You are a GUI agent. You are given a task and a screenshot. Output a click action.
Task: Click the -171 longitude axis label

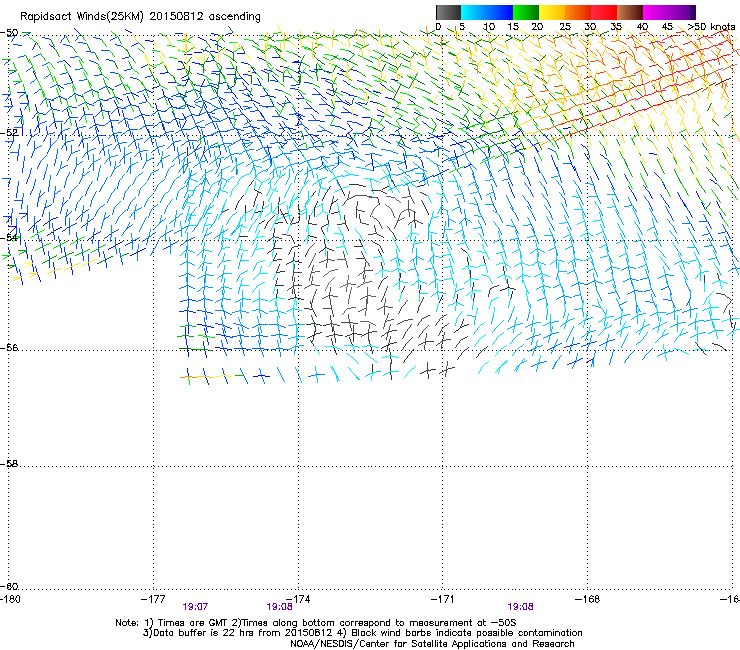[x=443, y=599]
